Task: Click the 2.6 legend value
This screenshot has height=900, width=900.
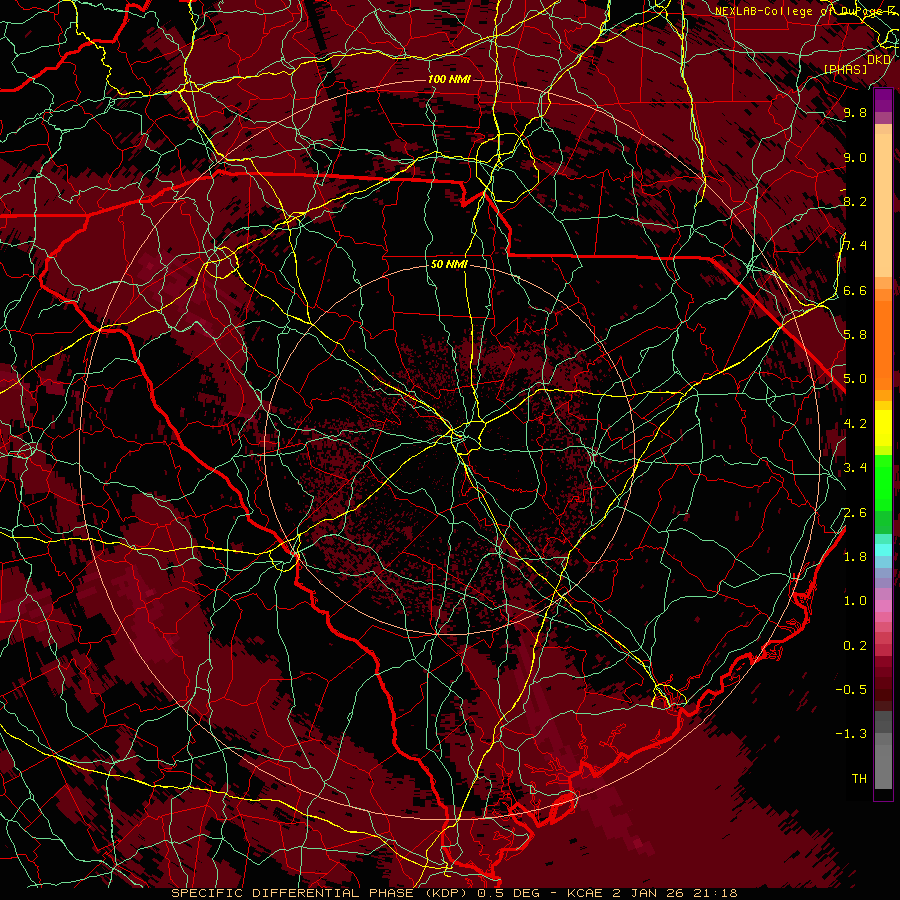Action: [855, 513]
